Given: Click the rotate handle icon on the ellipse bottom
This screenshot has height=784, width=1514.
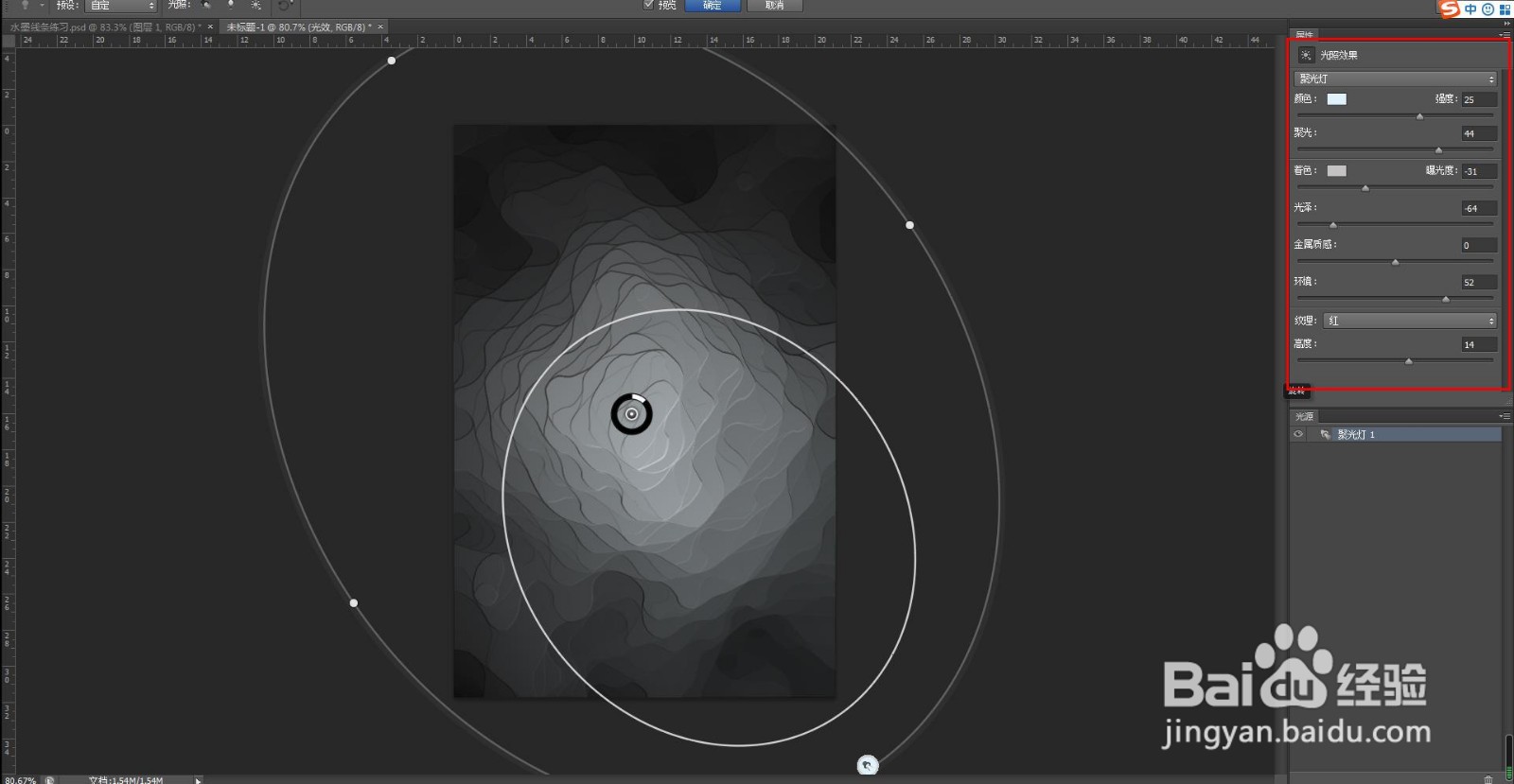Looking at the screenshot, I should (868, 765).
